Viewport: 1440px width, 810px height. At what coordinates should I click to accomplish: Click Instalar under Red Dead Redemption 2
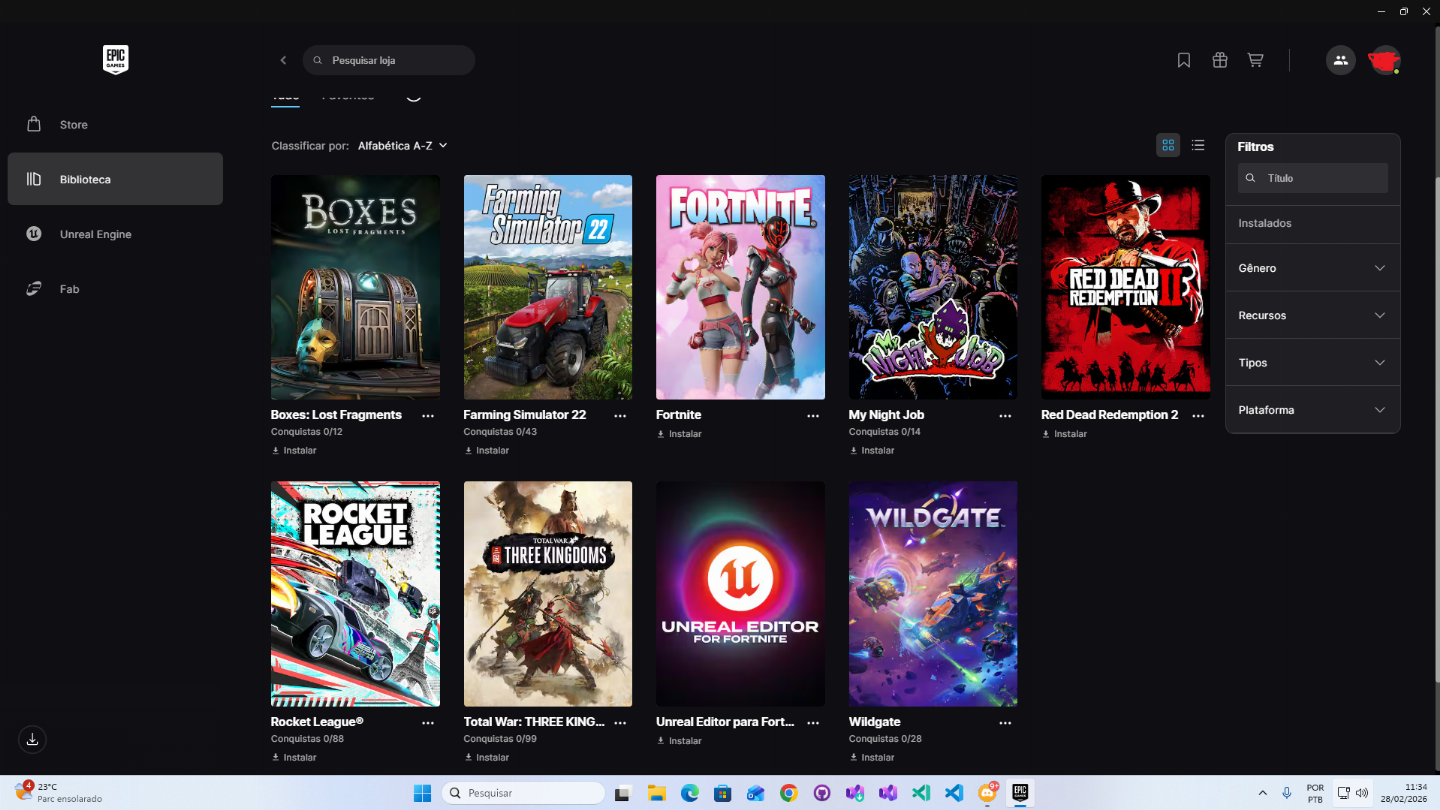1064,434
